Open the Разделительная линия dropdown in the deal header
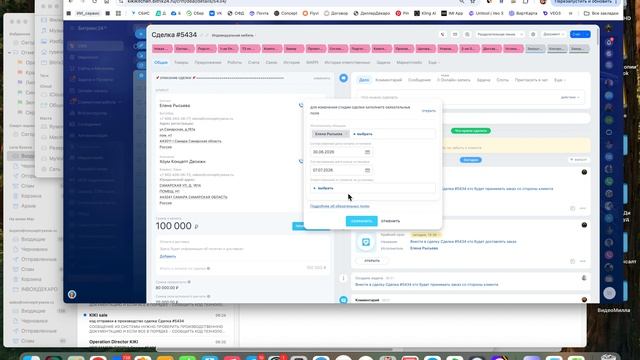This screenshot has height=360, width=640. [500, 35]
